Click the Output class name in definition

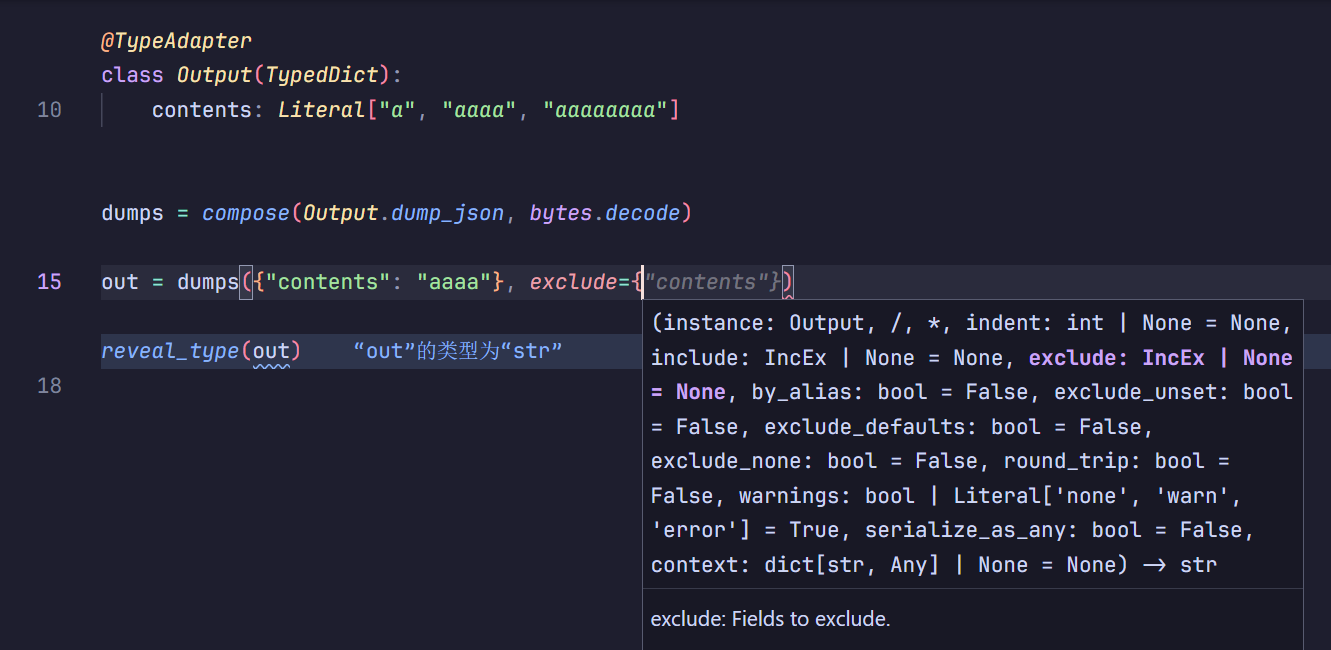click(215, 75)
